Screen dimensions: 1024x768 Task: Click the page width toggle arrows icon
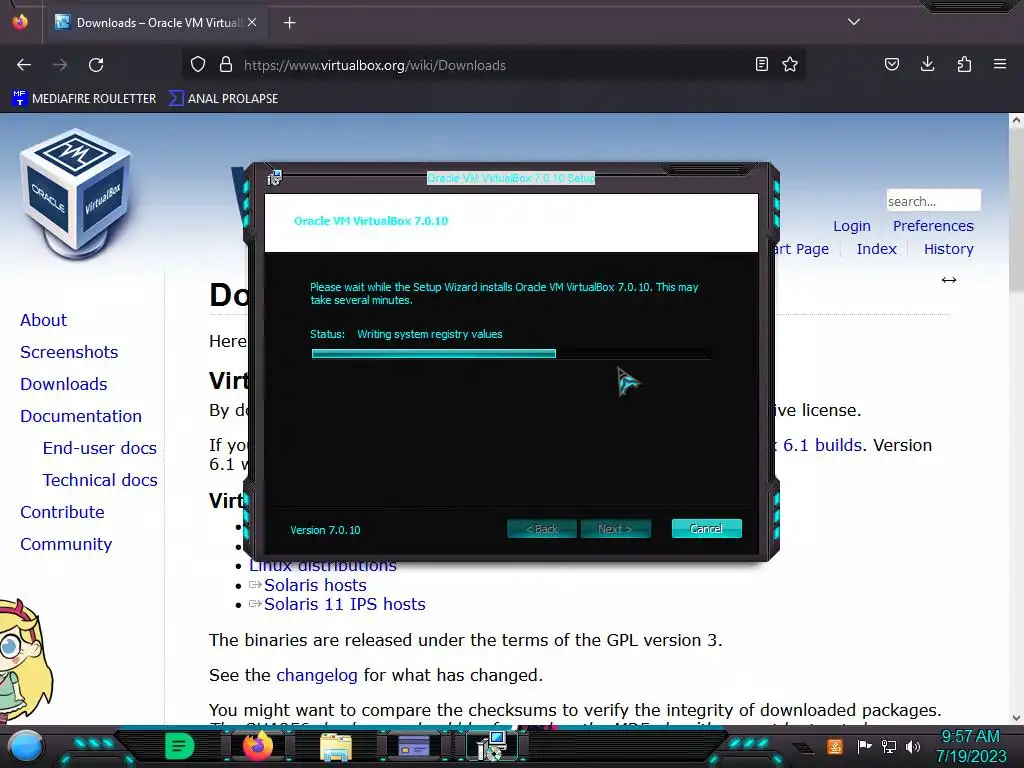949,280
